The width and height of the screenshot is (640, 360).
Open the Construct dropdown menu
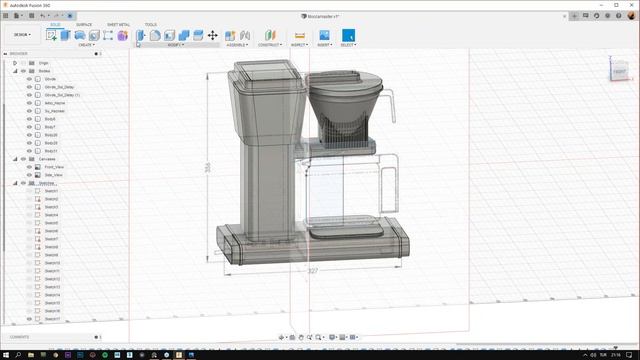click(x=270, y=44)
